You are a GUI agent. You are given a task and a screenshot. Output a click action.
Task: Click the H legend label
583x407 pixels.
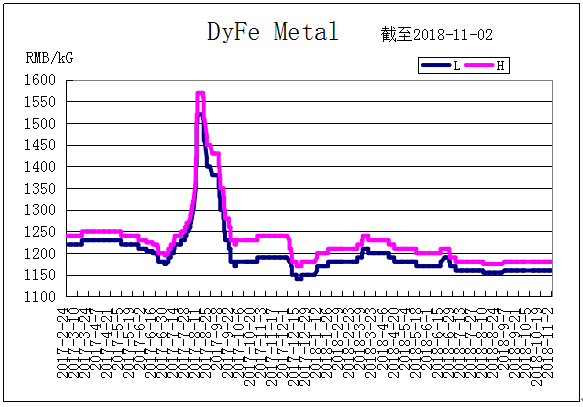pos(500,66)
